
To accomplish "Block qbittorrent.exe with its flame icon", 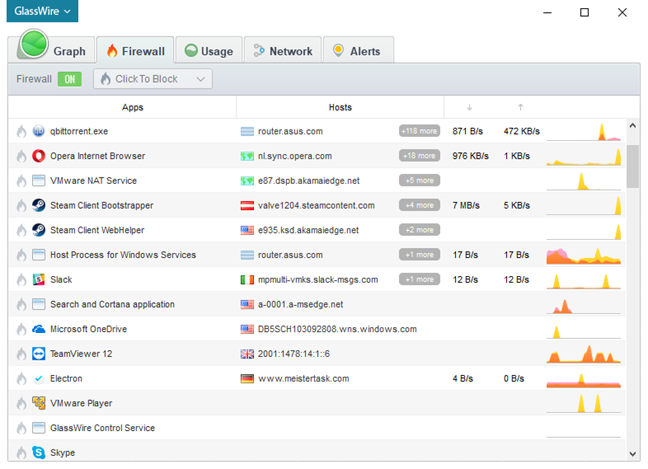I will [x=21, y=131].
